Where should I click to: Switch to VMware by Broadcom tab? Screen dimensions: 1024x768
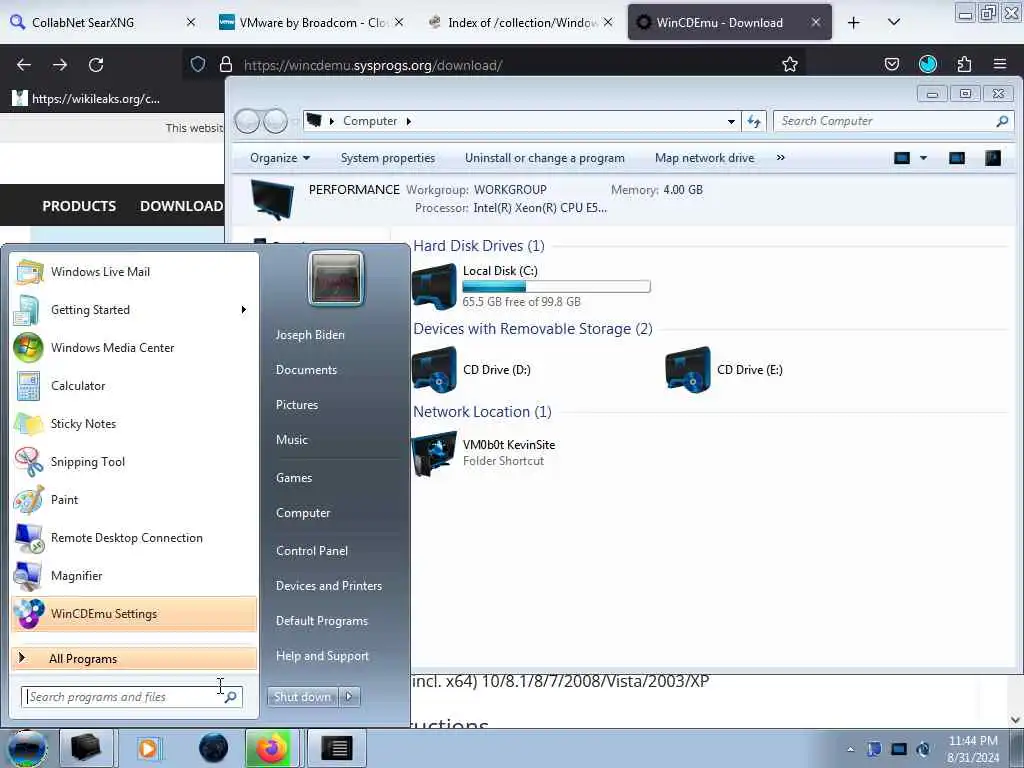point(311,22)
